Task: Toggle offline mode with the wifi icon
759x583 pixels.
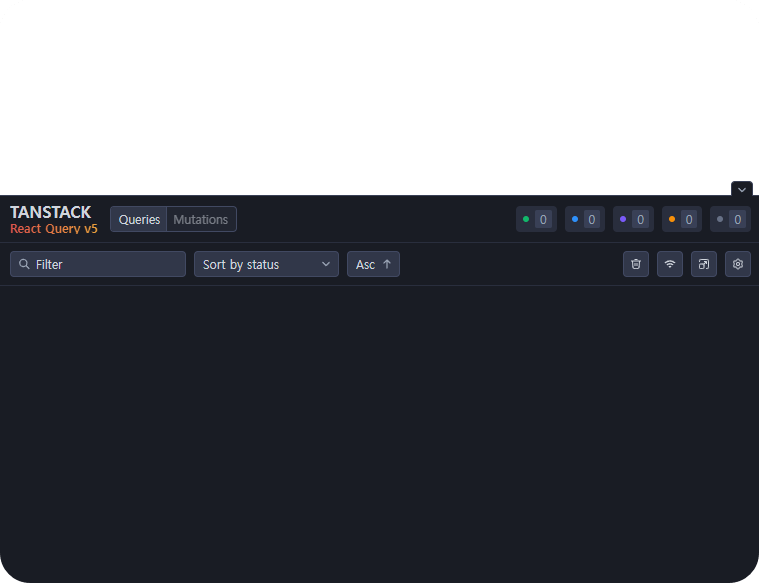Action: coord(669,264)
